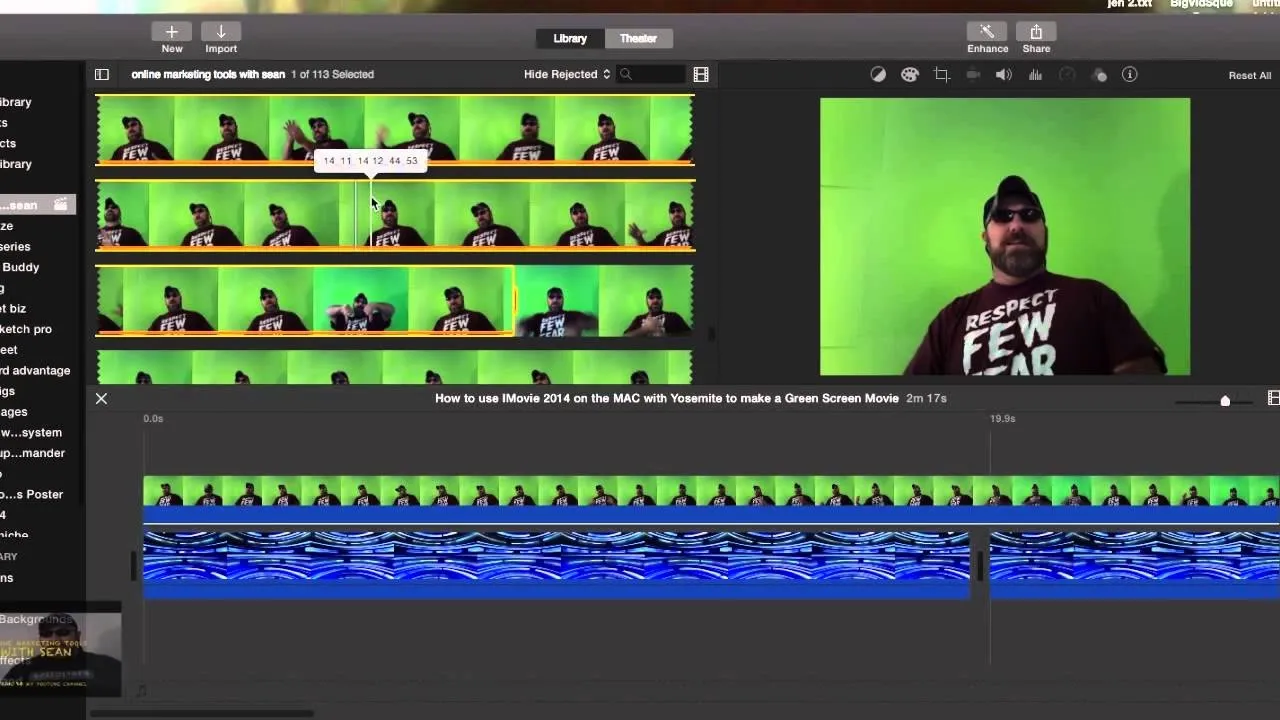Open the Import media button
This screenshot has height=720, width=1280.
coord(221,32)
